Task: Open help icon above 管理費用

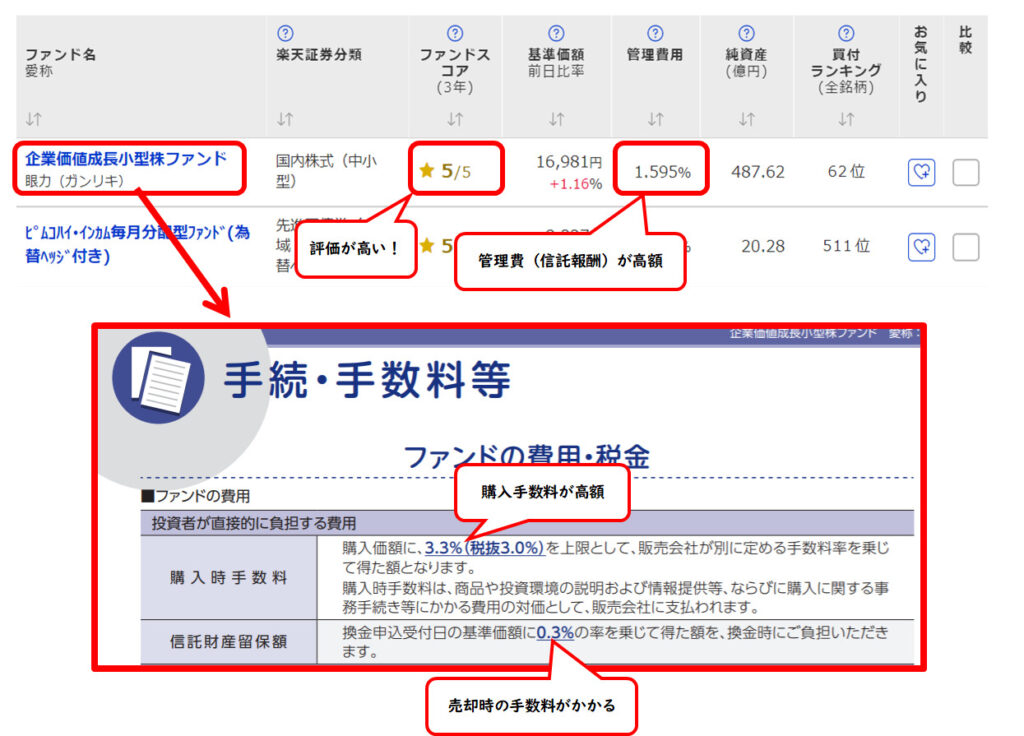Action: coord(655,33)
